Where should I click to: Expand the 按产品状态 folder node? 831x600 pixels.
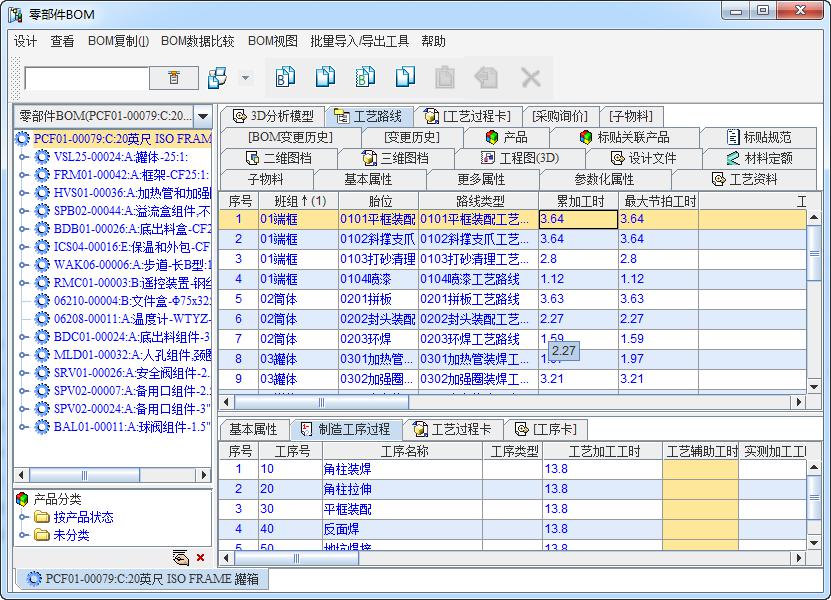point(24,517)
